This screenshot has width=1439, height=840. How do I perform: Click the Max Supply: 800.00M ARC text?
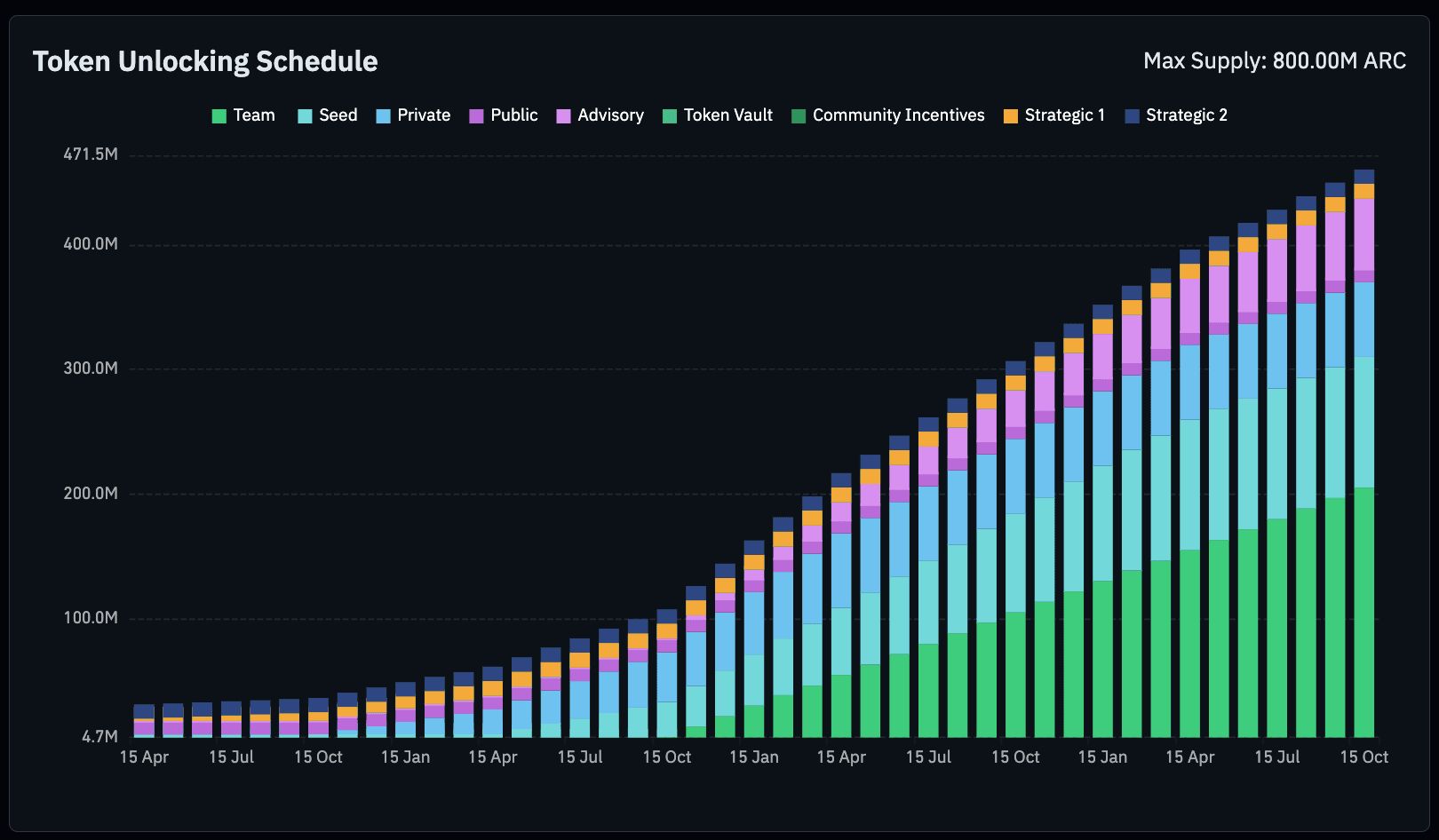pos(1275,61)
